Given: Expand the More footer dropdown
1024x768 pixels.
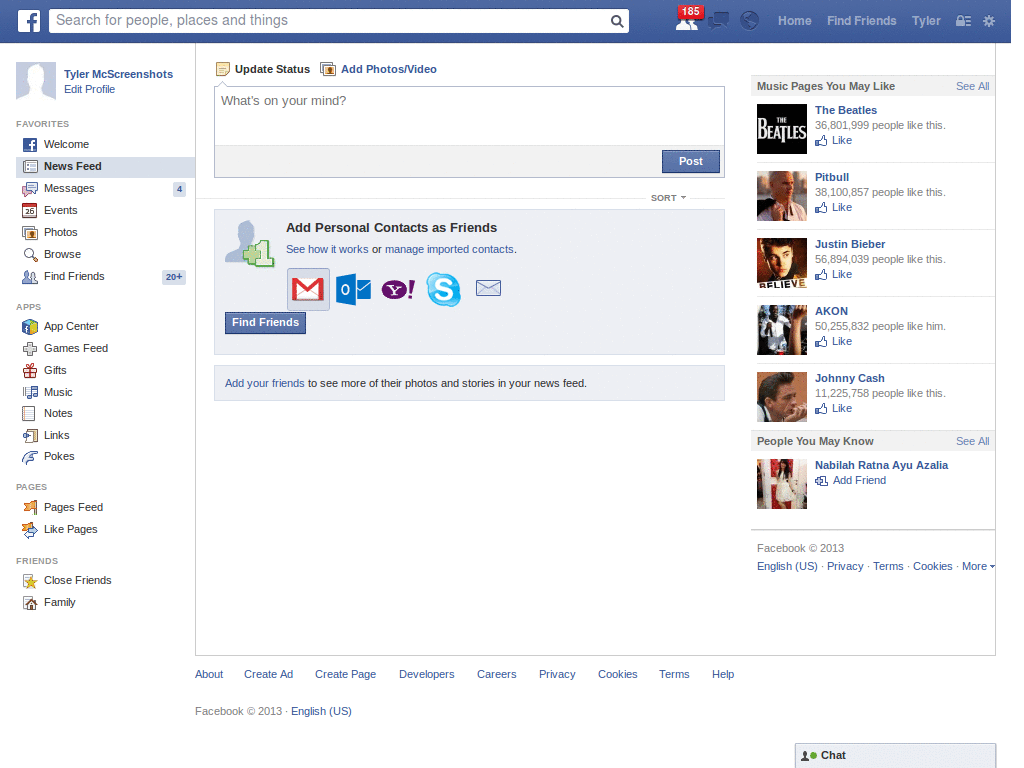Looking at the screenshot, I should tap(978, 566).
